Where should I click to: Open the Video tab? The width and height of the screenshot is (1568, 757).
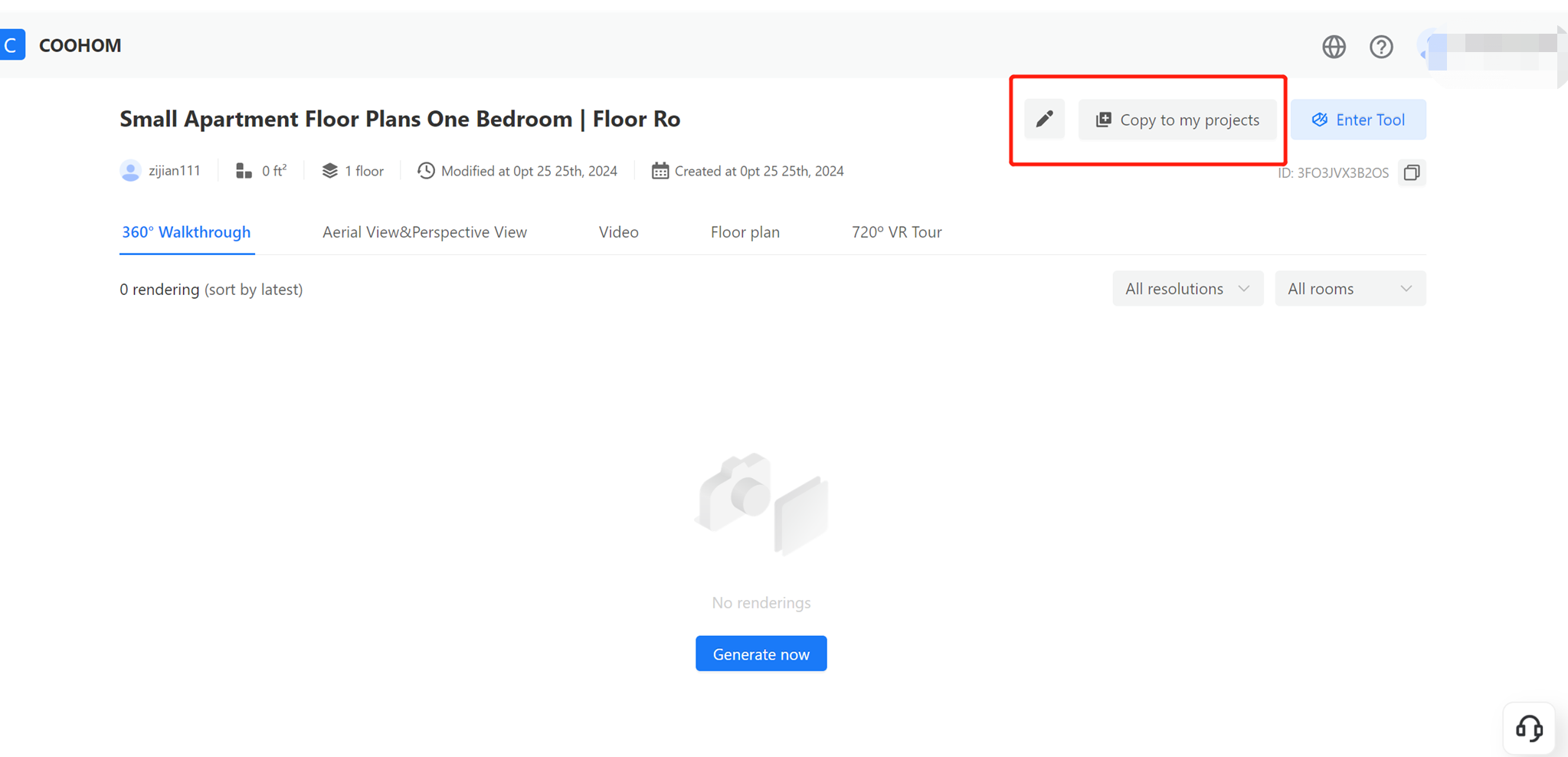click(618, 232)
